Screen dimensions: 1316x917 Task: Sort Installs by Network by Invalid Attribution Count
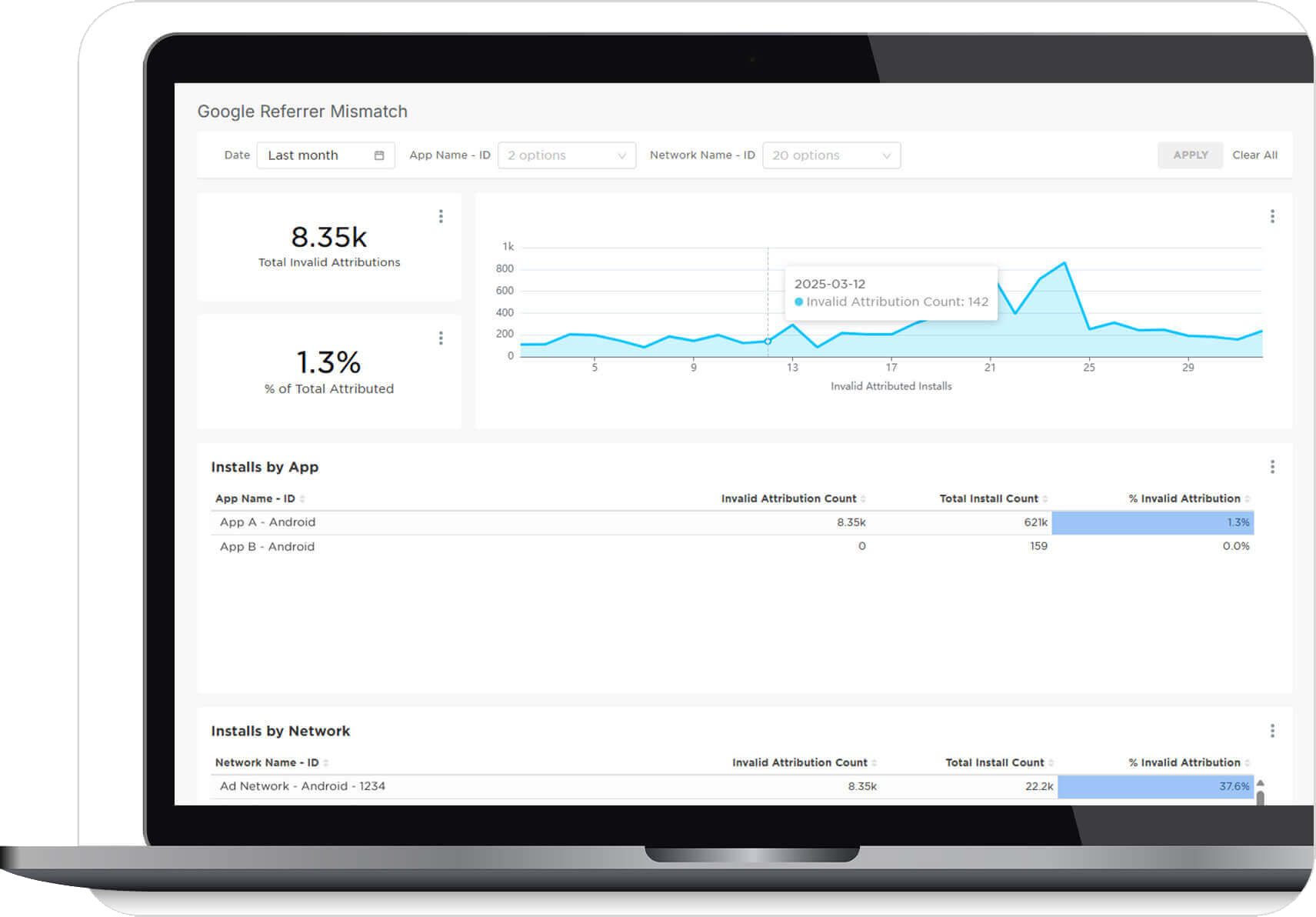874,763
